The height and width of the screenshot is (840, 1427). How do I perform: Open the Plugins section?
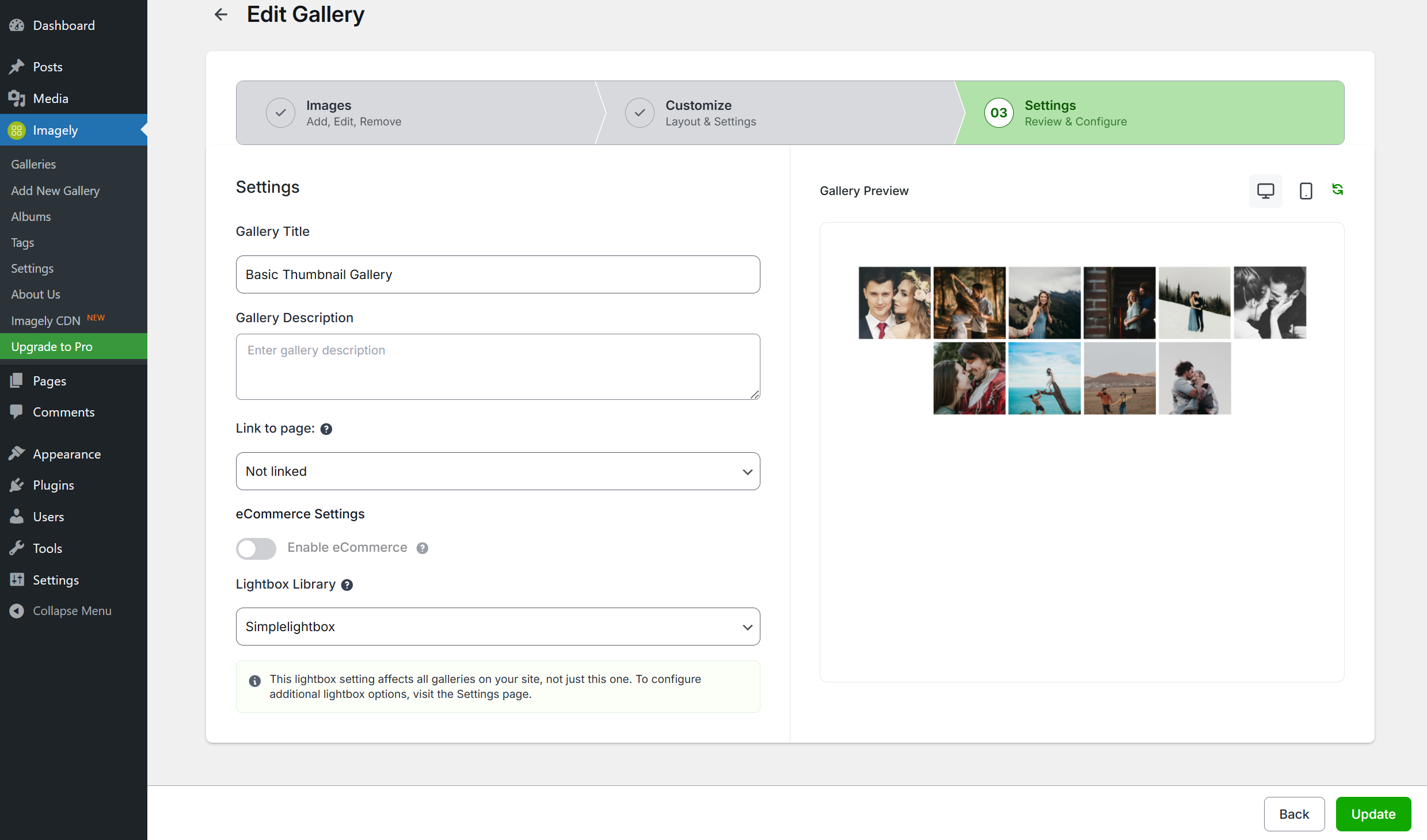click(x=54, y=485)
